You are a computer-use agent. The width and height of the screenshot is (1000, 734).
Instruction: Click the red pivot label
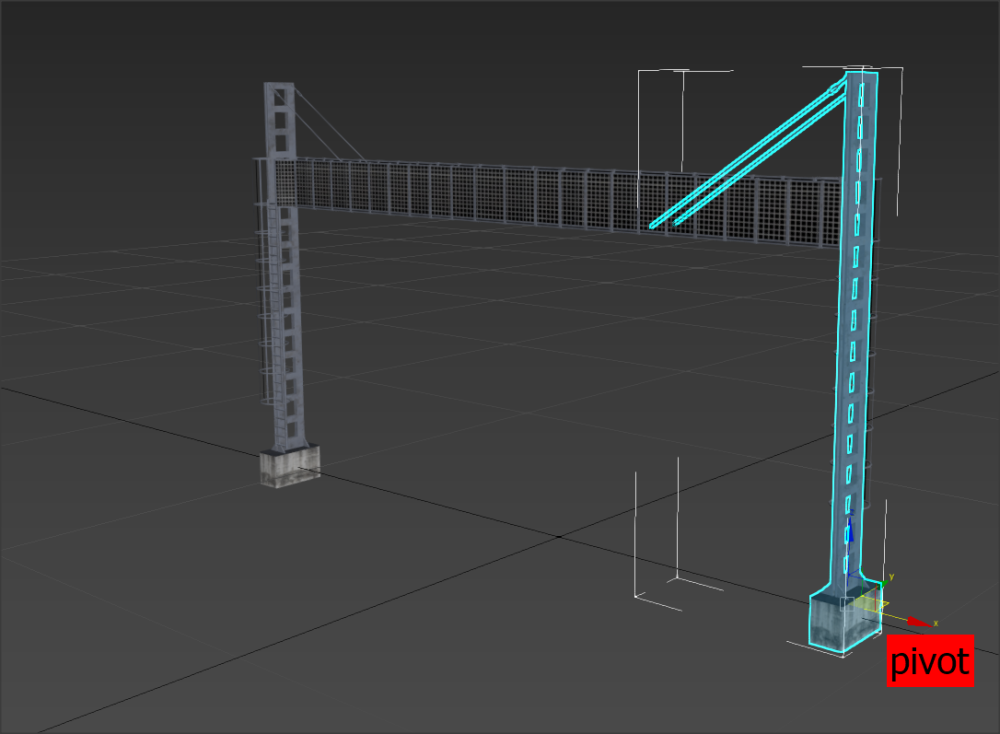(930, 661)
